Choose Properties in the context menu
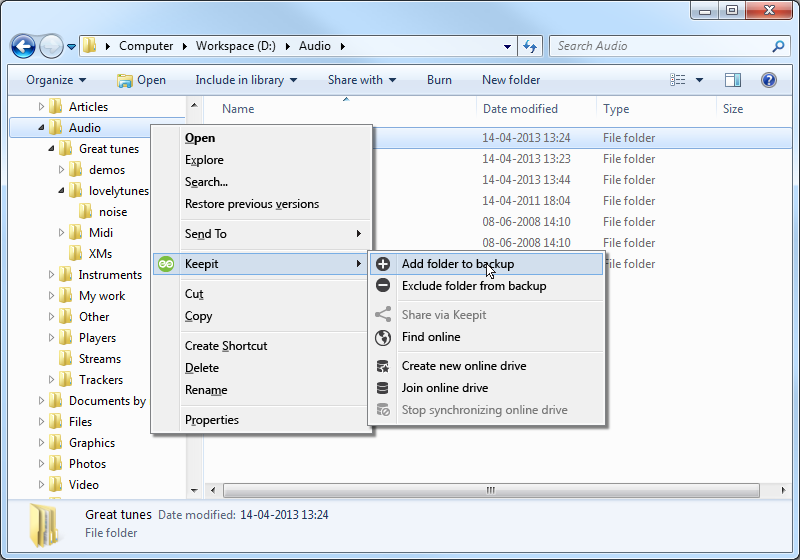Screen dimensions: 800x560 [x=262, y=420]
